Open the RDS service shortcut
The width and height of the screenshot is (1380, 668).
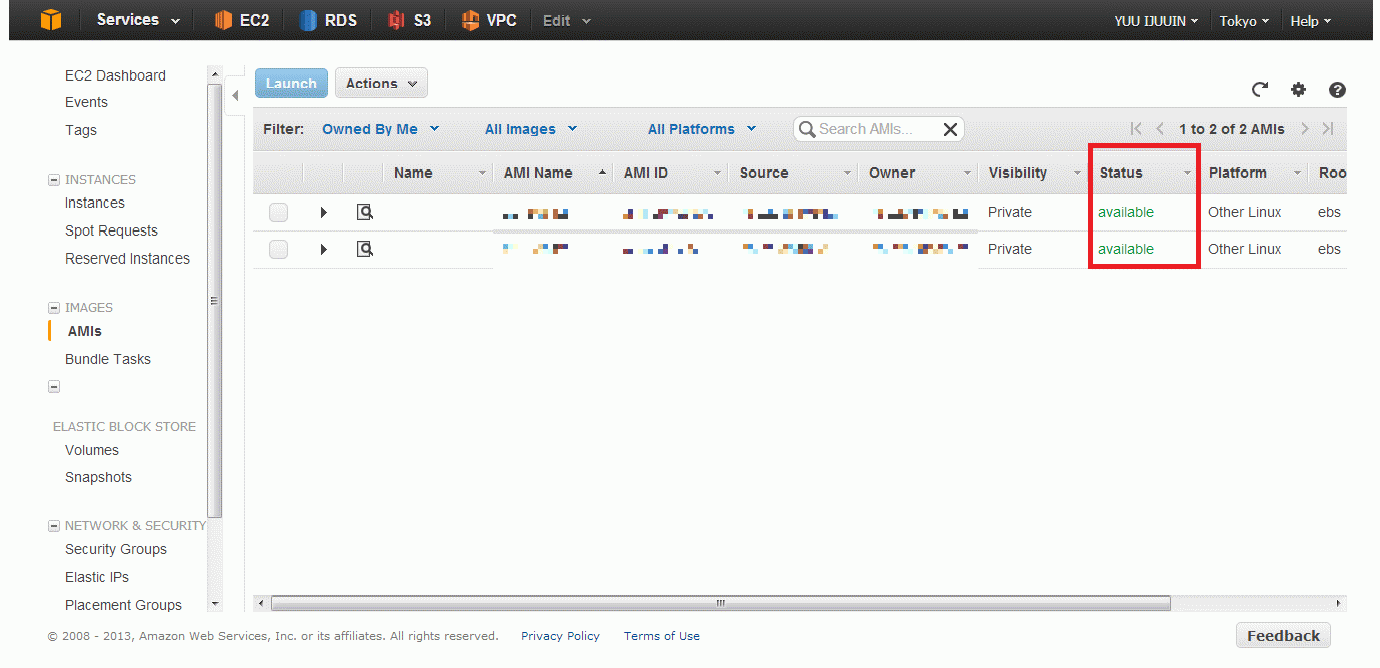click(x=328, y=20)
